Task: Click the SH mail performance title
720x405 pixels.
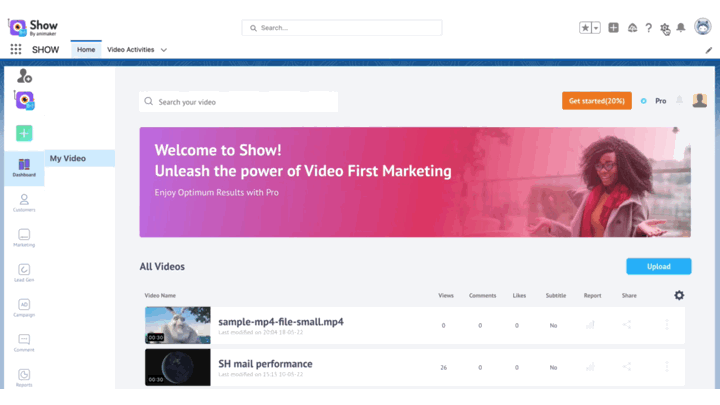Action: pyautogui.click(x=265, y=364)
